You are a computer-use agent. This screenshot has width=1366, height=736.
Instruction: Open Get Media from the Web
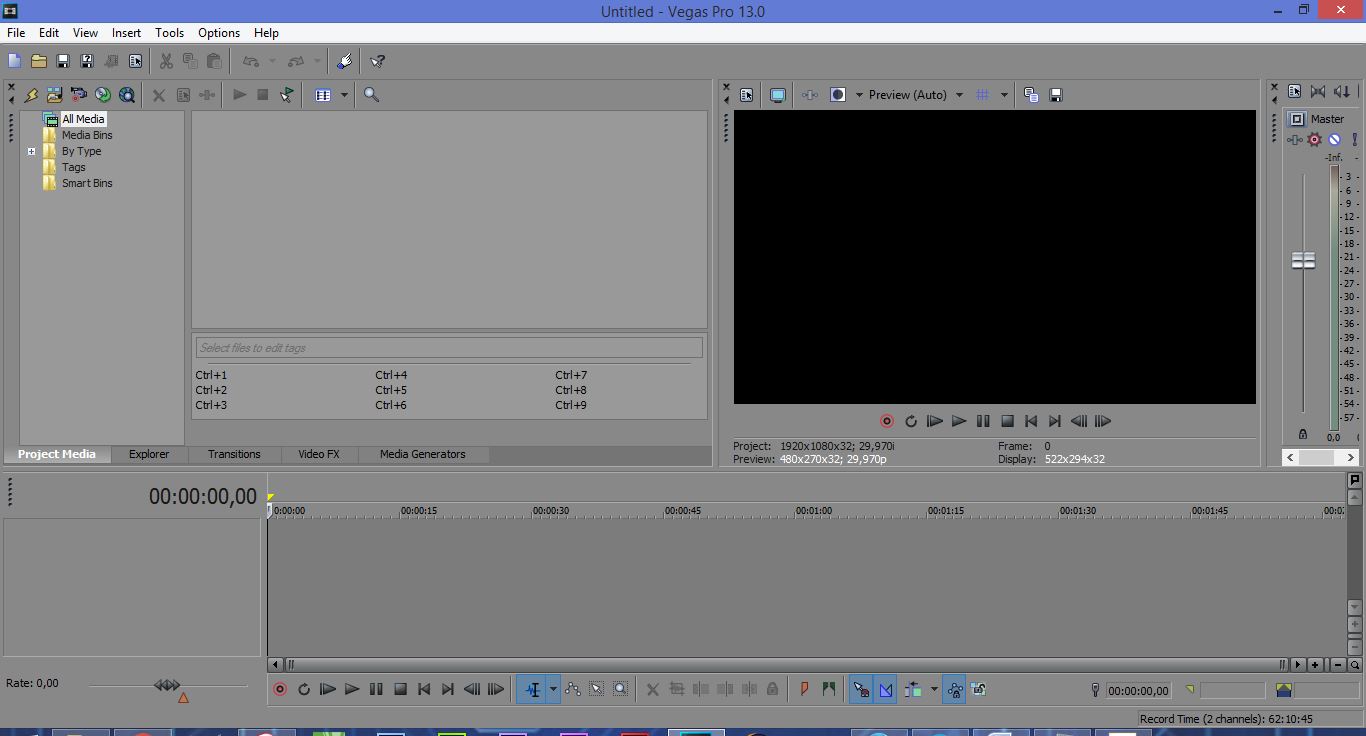(127, 94)
